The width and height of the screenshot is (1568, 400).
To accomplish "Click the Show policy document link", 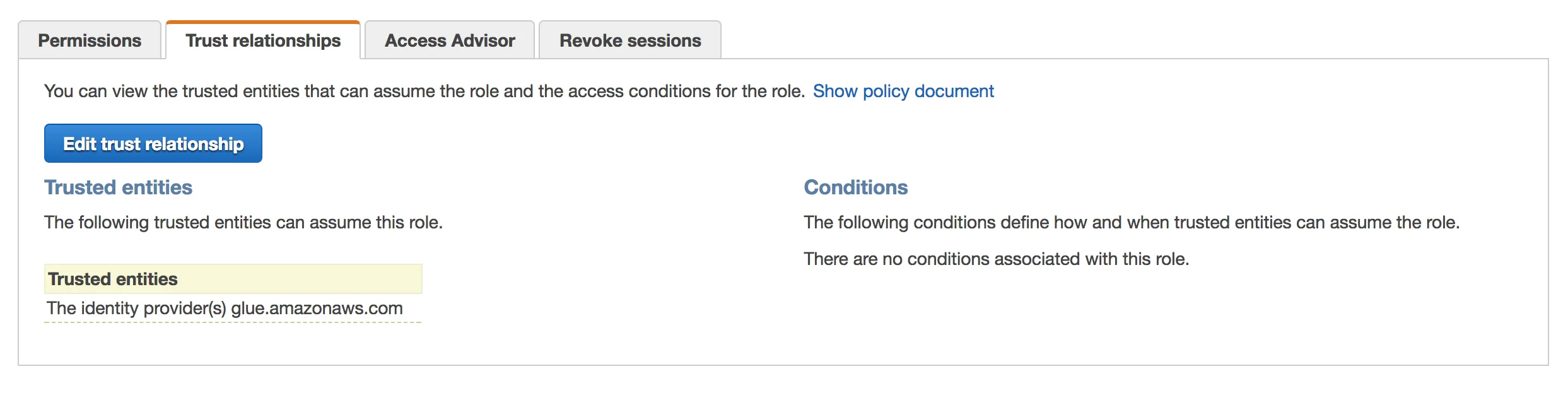I will 903,91.
